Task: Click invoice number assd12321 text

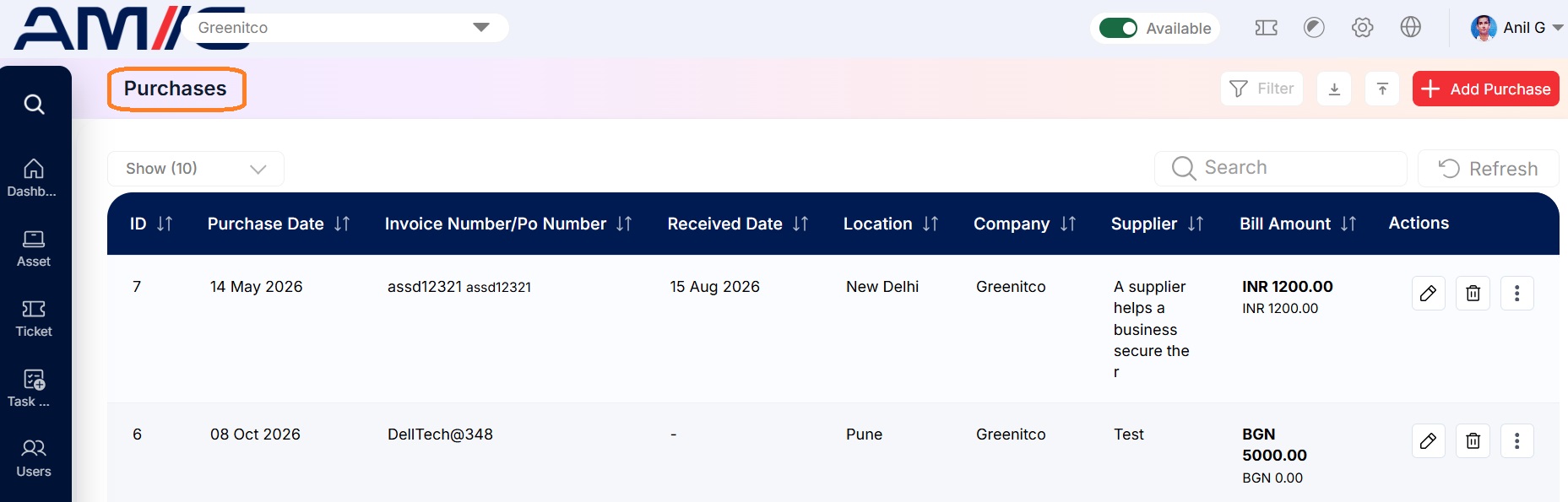Action: coord(425,287)
